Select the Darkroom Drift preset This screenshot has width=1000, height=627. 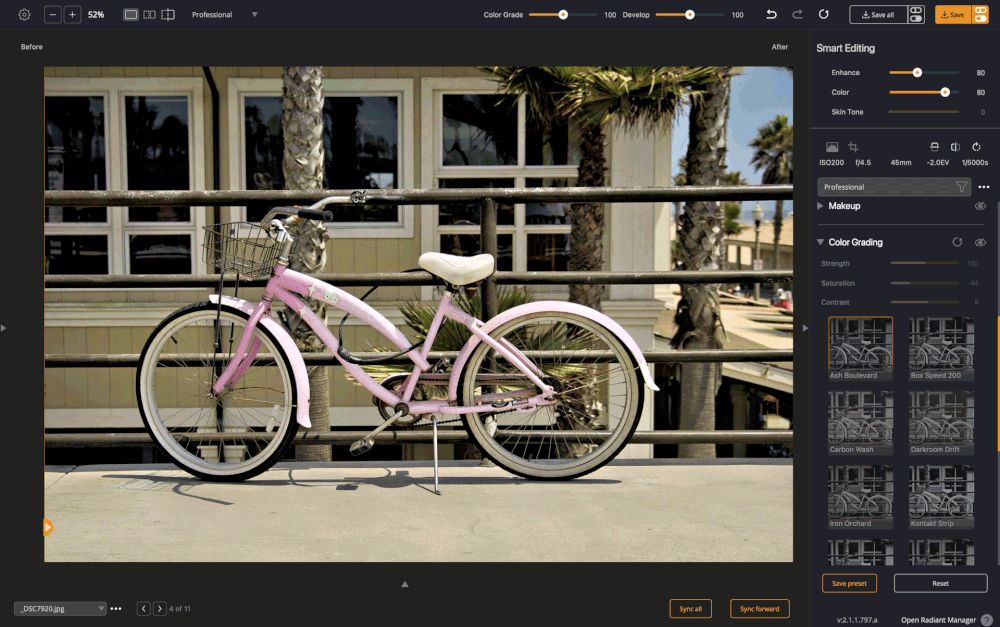[941, 423]
